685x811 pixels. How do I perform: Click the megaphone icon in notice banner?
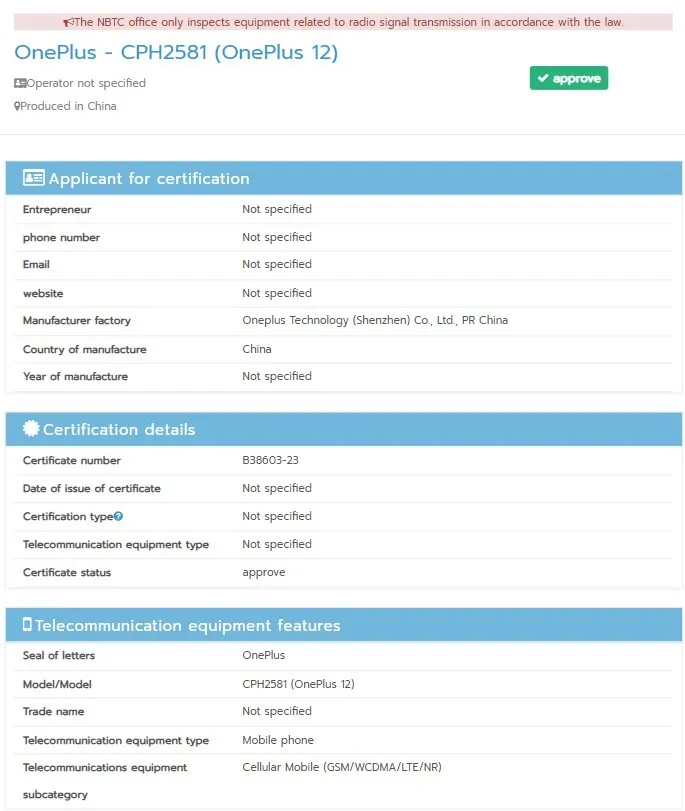click(x=68, y=22)
